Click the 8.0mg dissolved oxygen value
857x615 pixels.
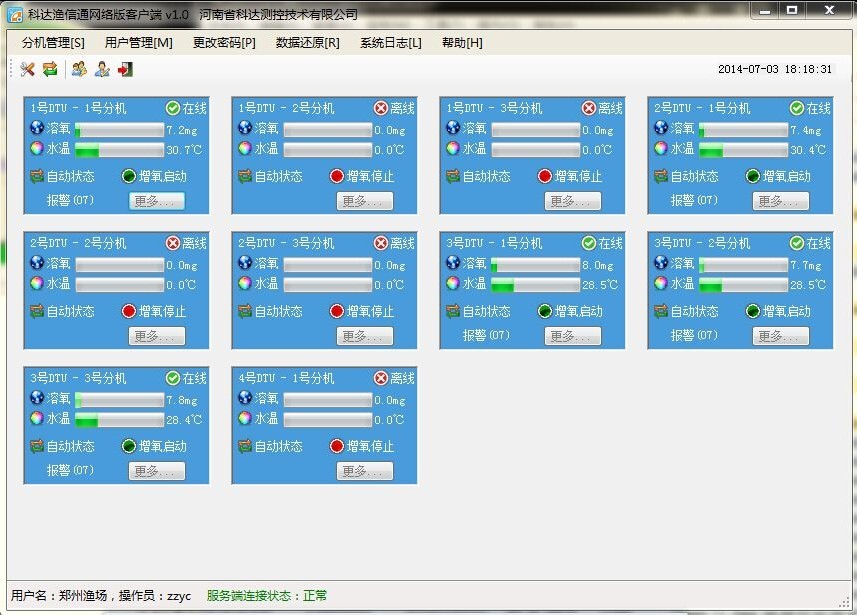pyautogui.click(x=597, y=266)
